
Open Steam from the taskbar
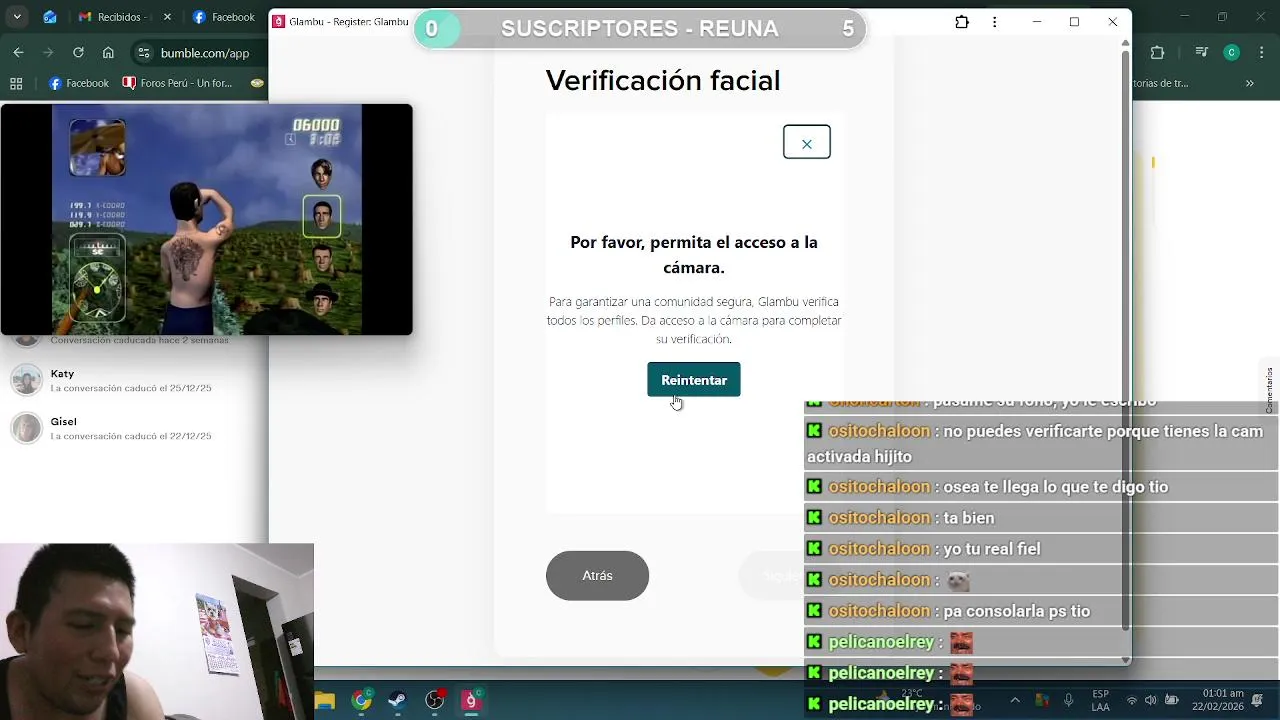pos(398,701)
